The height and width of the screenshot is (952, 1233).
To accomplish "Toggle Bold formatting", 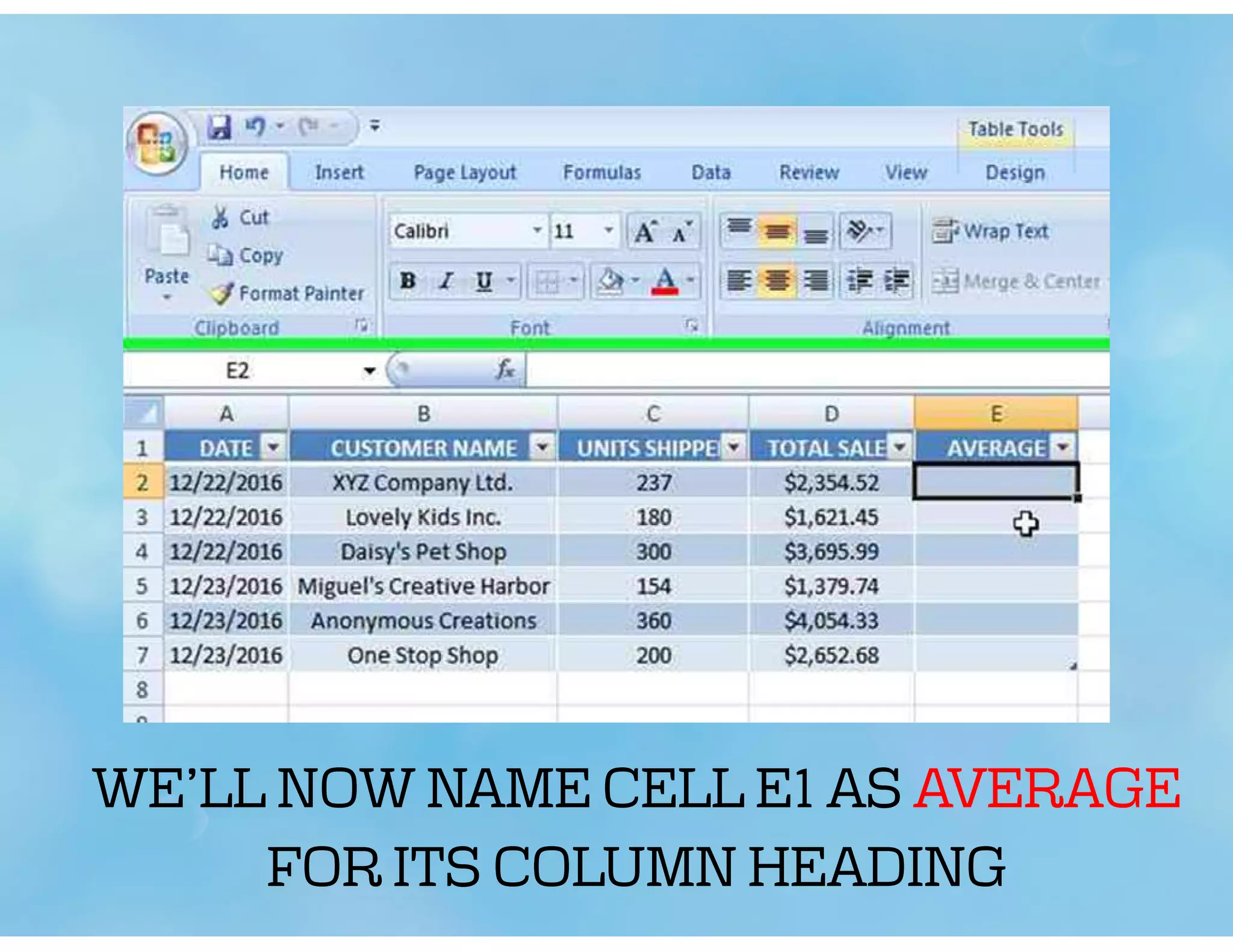I will tap(408, 281).
